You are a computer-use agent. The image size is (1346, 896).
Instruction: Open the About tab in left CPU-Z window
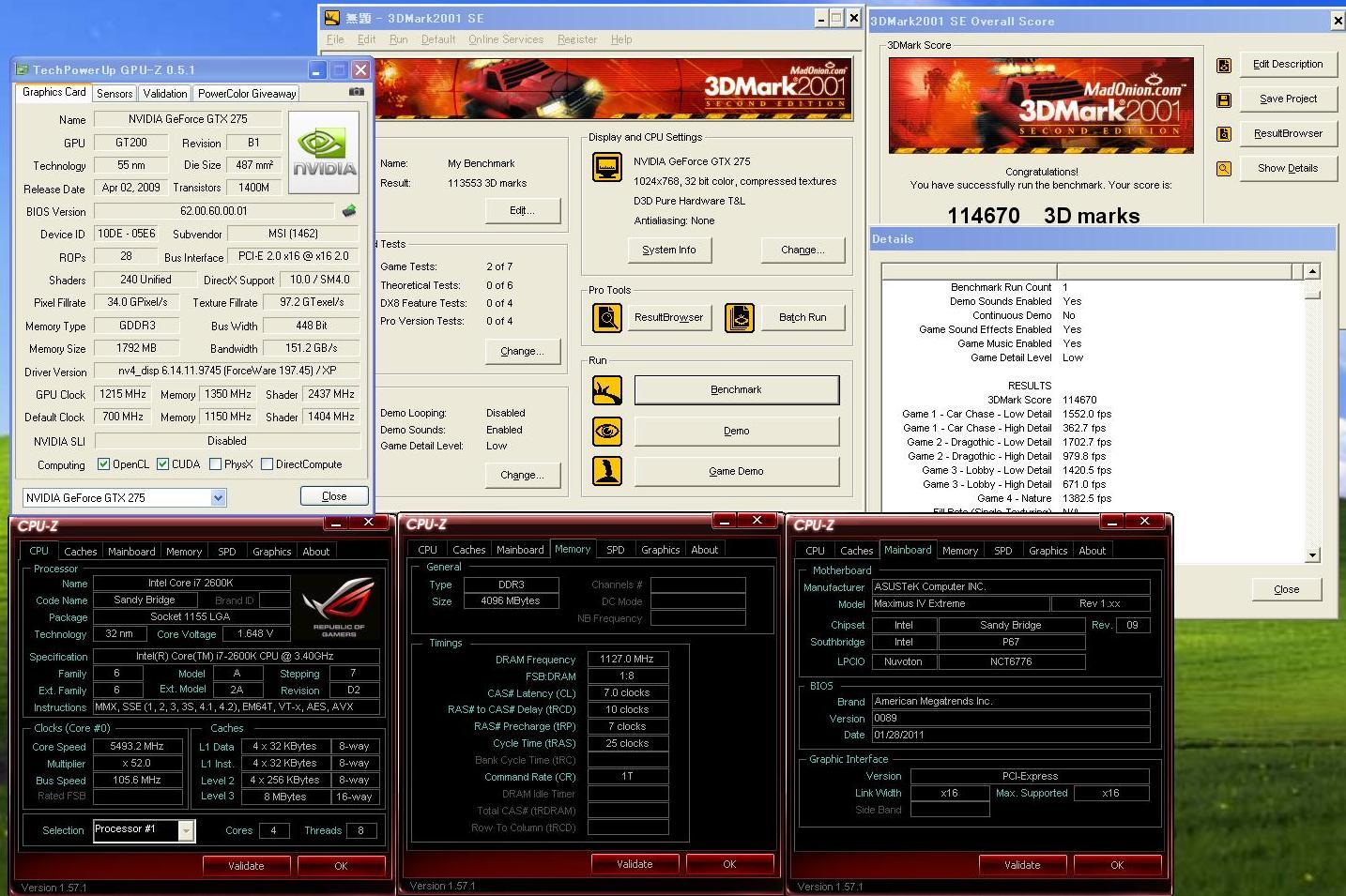coord(316,552)
